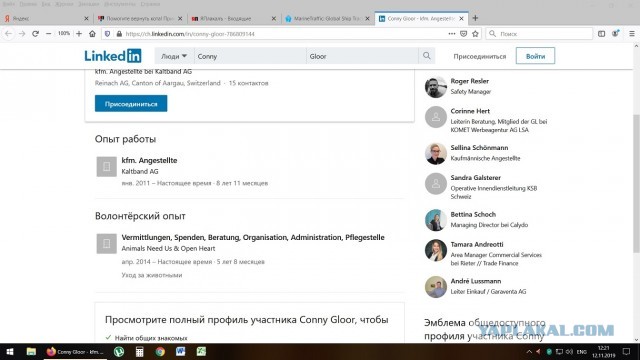This screenshot has height=360, width=640.
Task: Click the Войти button
Action: click(535, 56)
